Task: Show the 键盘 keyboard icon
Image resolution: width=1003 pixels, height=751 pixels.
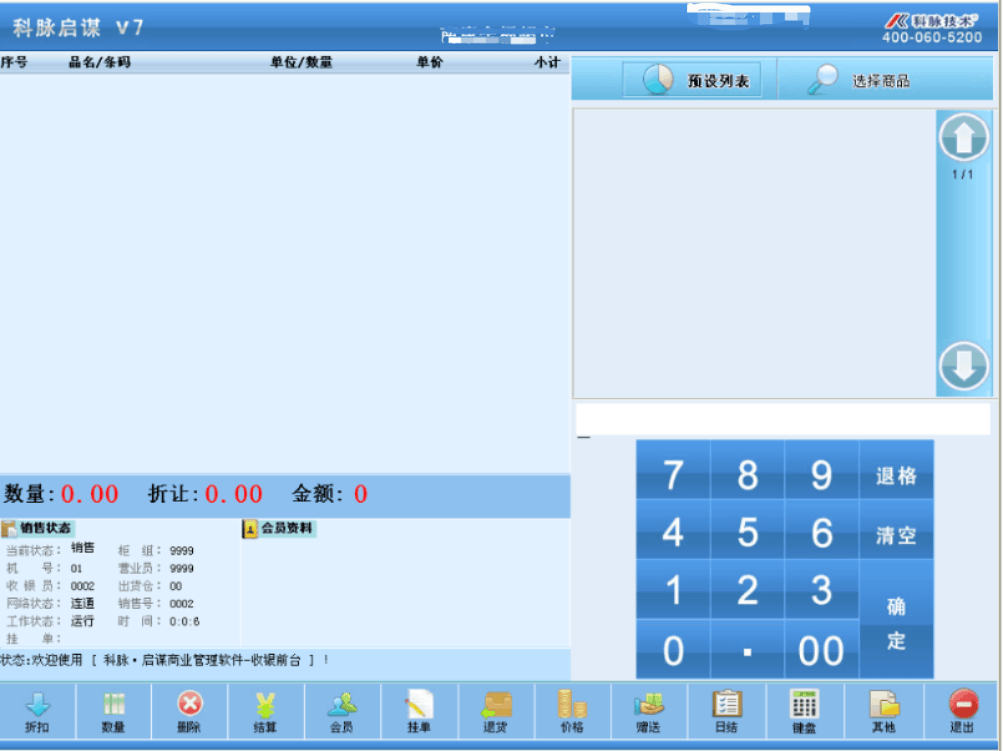Action: pyautogui.click(x=805, y=711)
